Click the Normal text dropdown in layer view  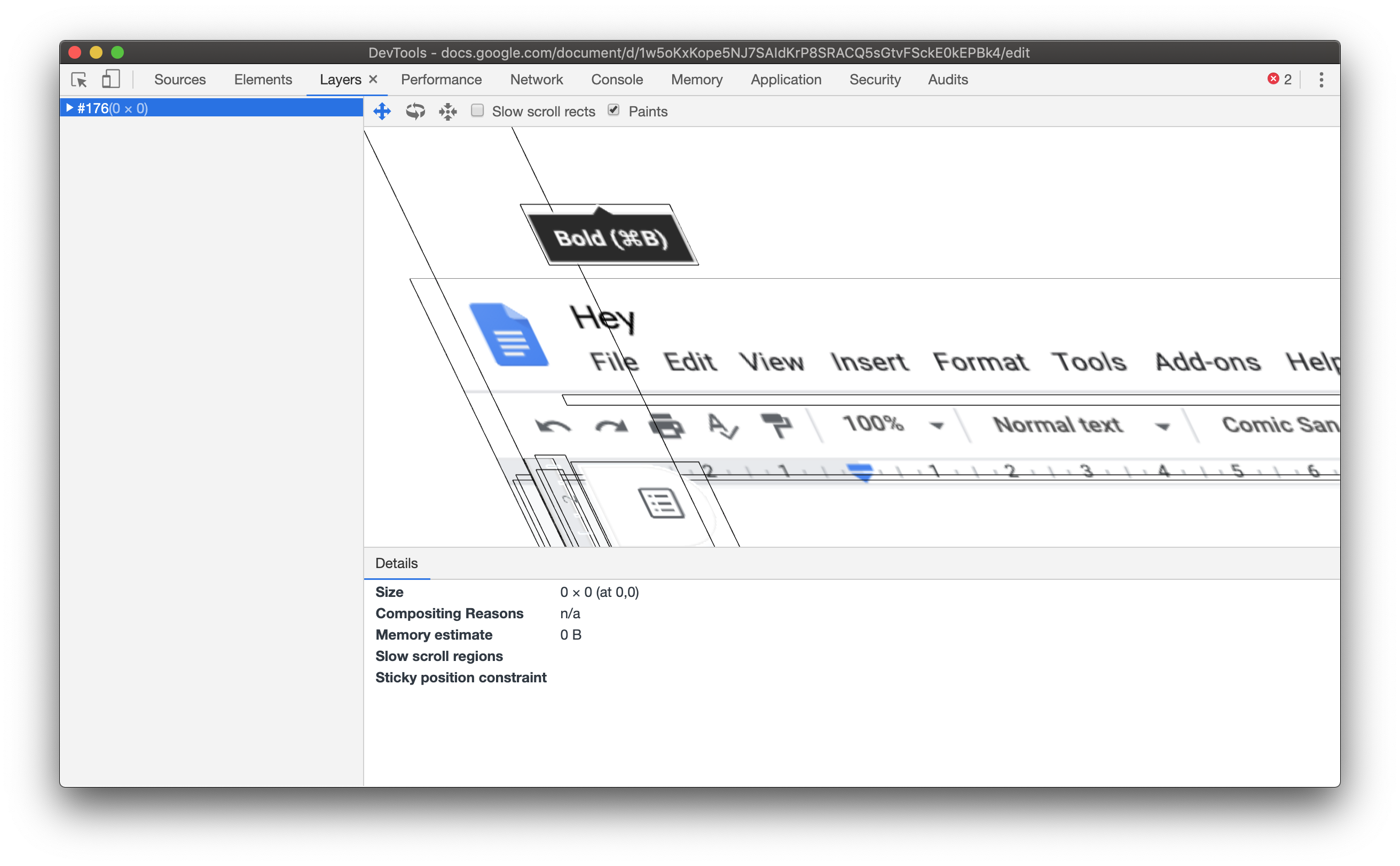tap(1082, 425)
